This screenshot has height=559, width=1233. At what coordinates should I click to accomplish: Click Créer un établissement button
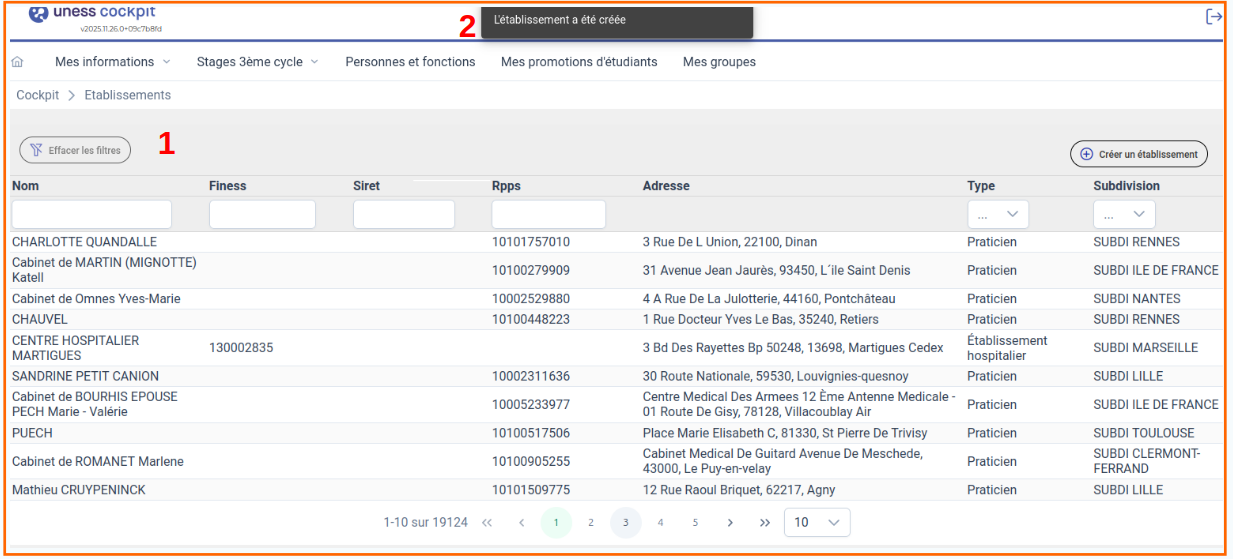(1139, 154)
